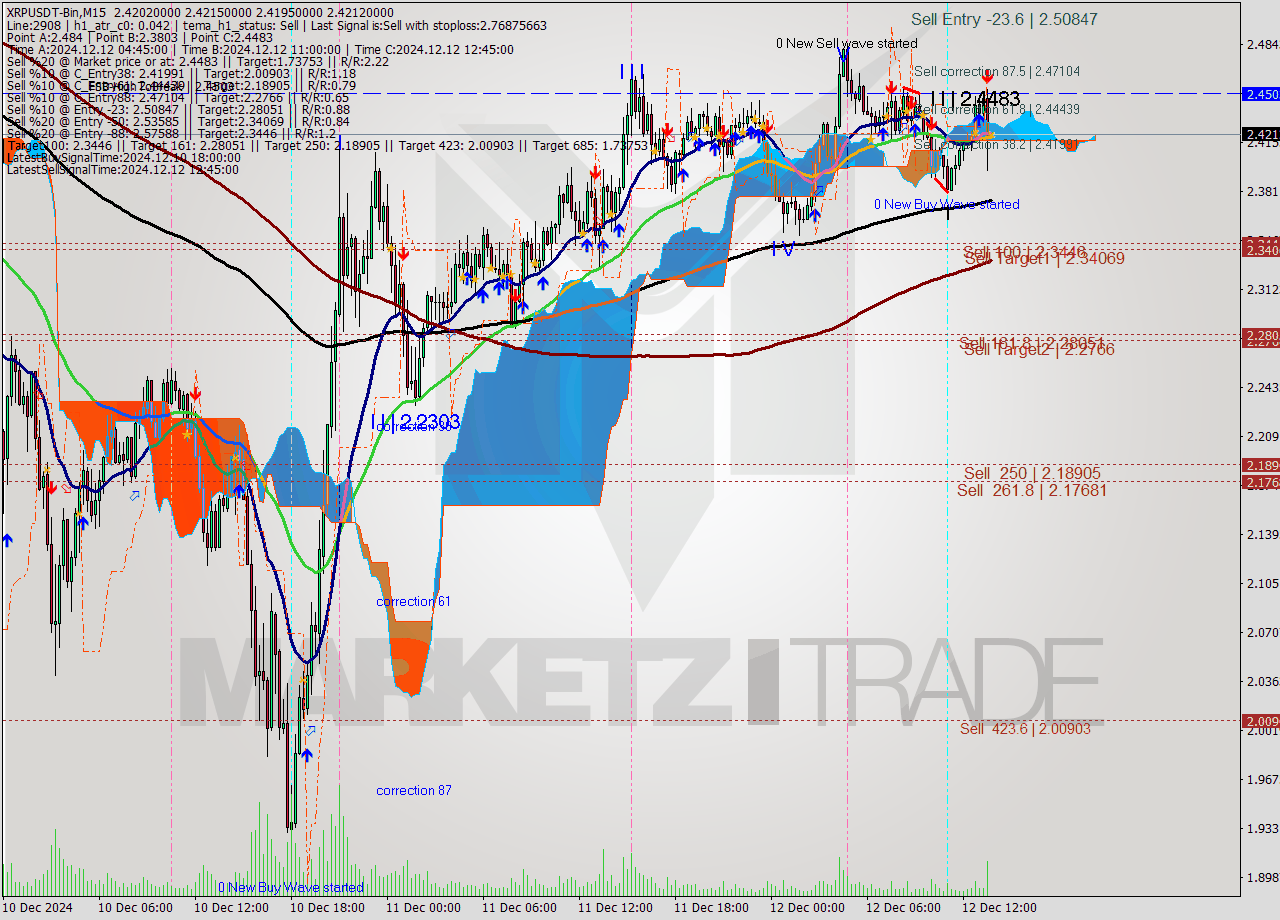Click the '11 Dec 12:00' time axis label

pos(615,908)
